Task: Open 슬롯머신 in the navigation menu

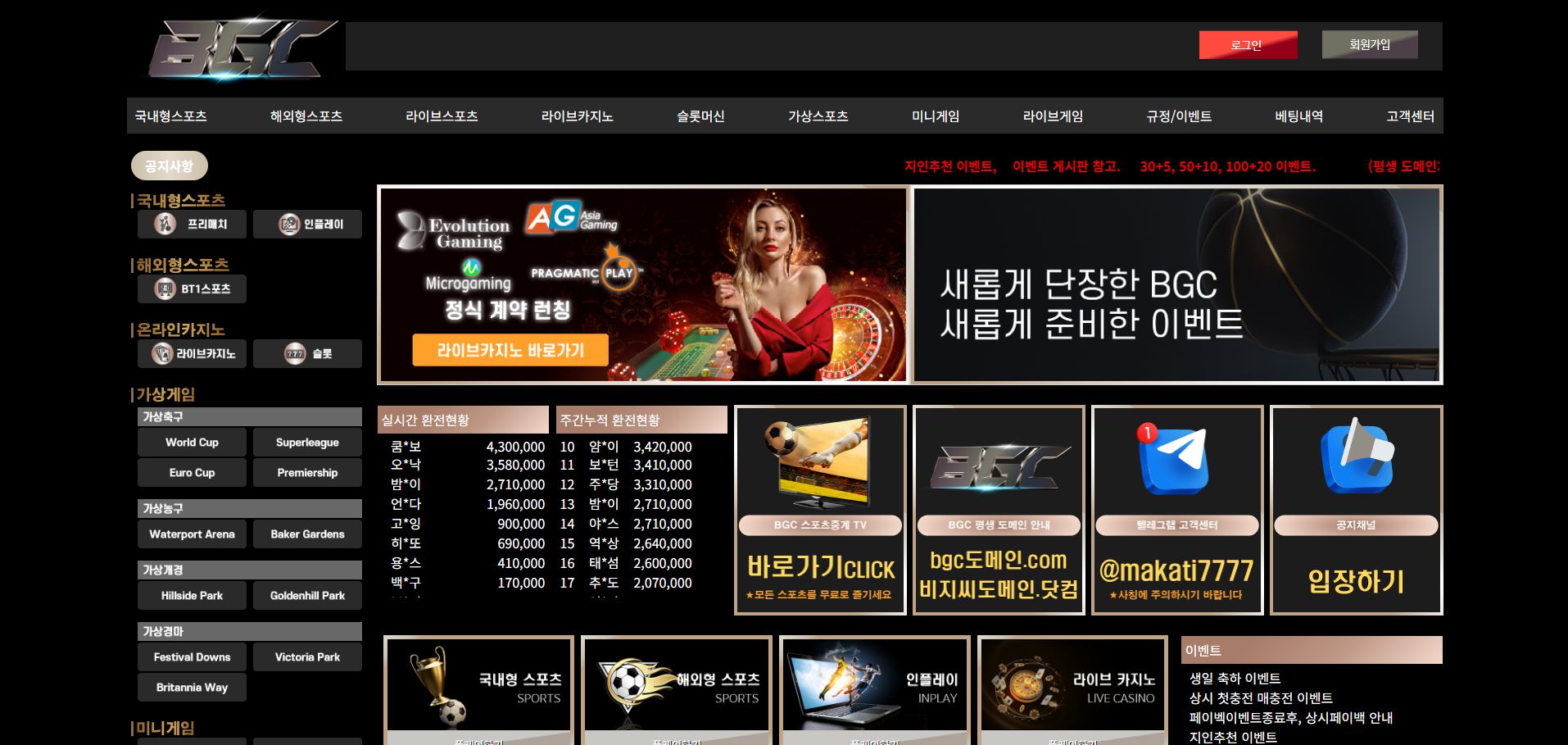Action: [700, 116]
